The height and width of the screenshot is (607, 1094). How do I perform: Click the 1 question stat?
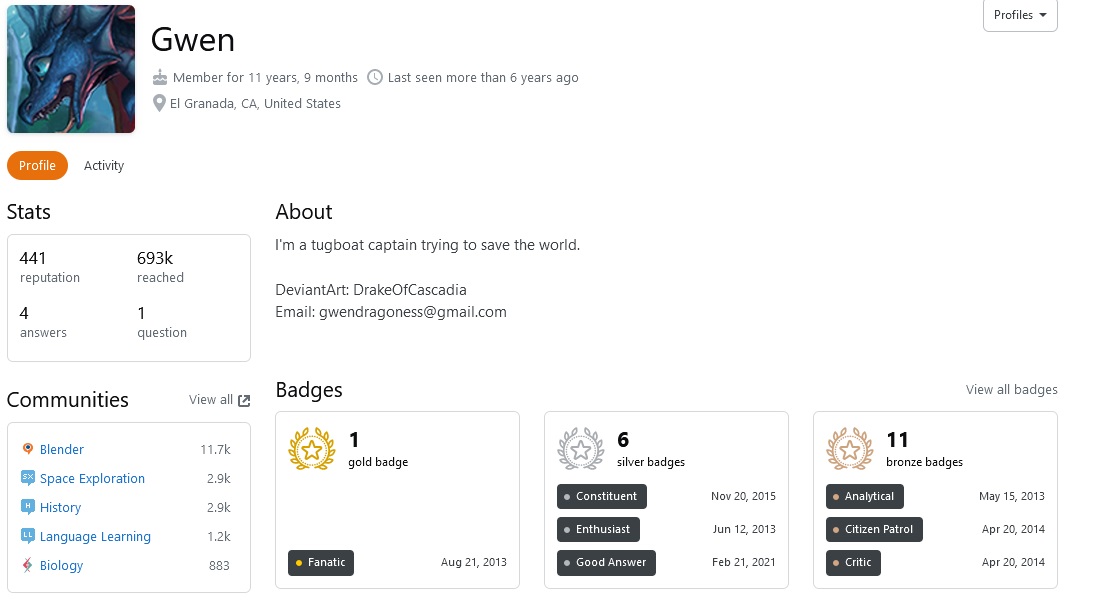(x=162, y=322)
